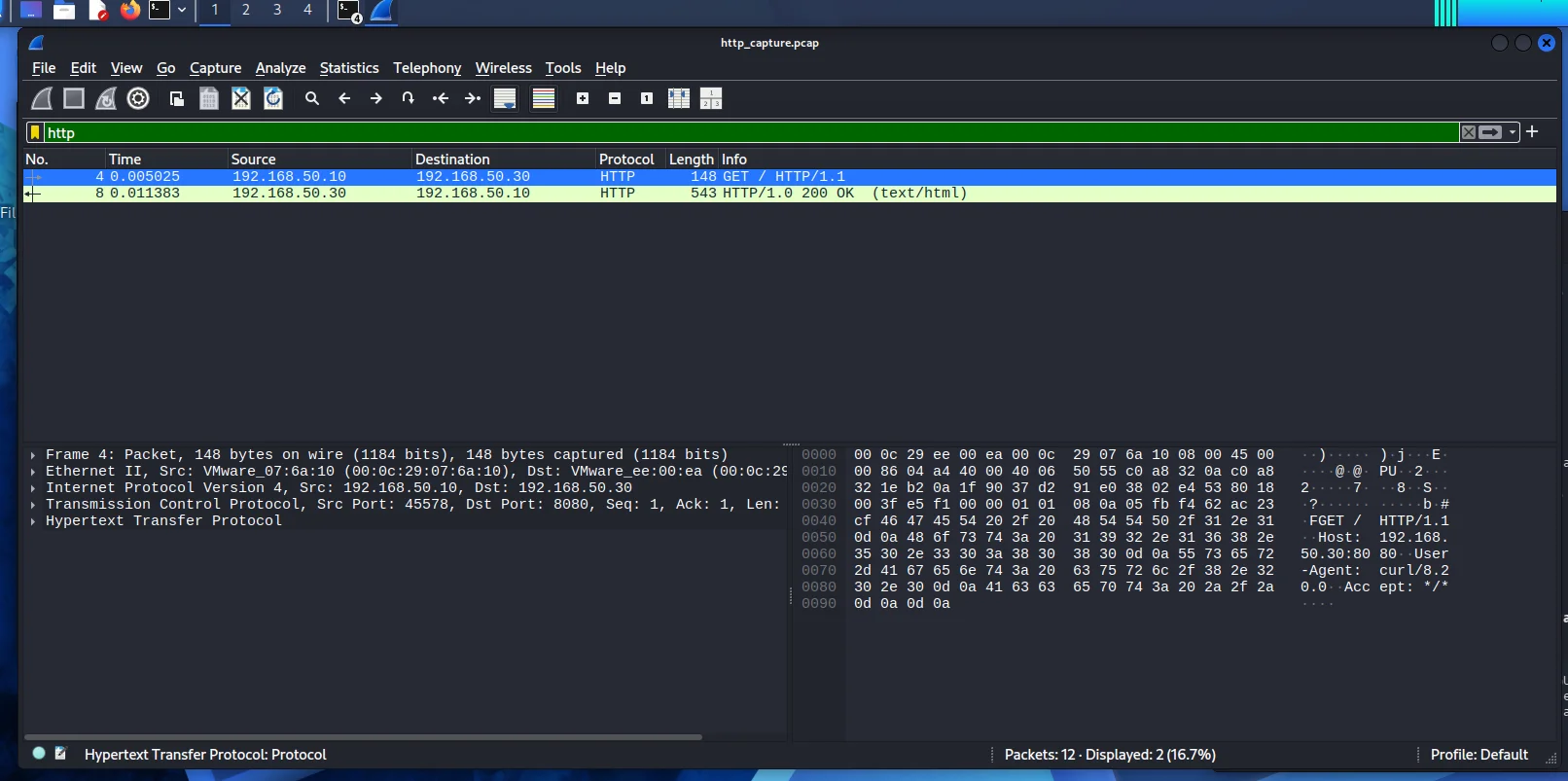Reset text to normal size
1568x781 pixels.
647,98
